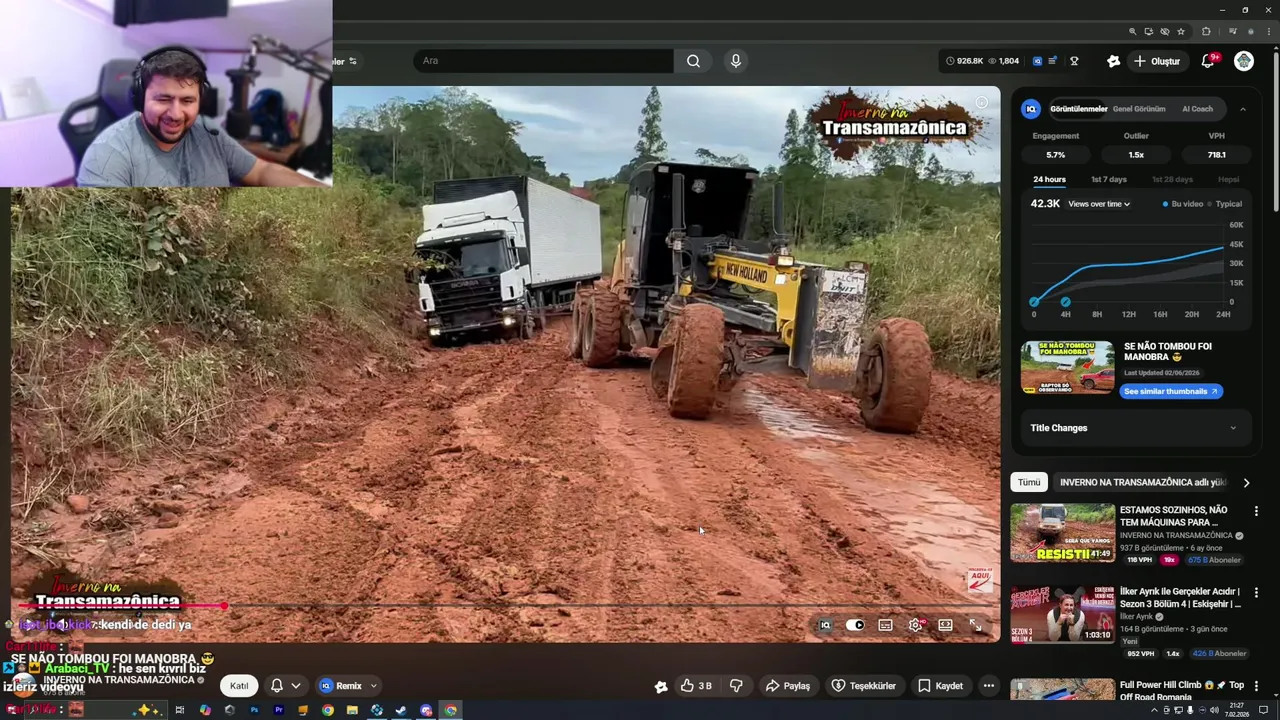Open notification preference dropdown chevron
Image resolution: width=1280 pixels, height=720 pixels.
295,686
